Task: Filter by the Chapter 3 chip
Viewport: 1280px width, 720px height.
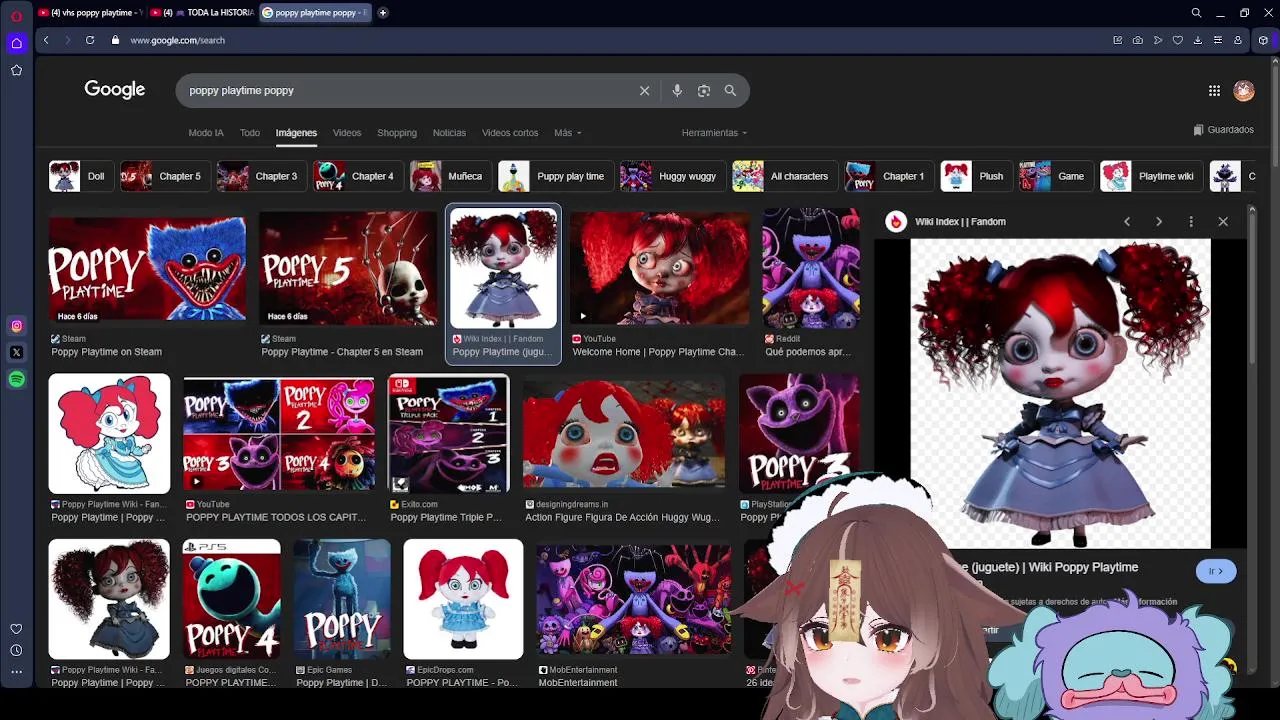Action: tap(261, 176)
